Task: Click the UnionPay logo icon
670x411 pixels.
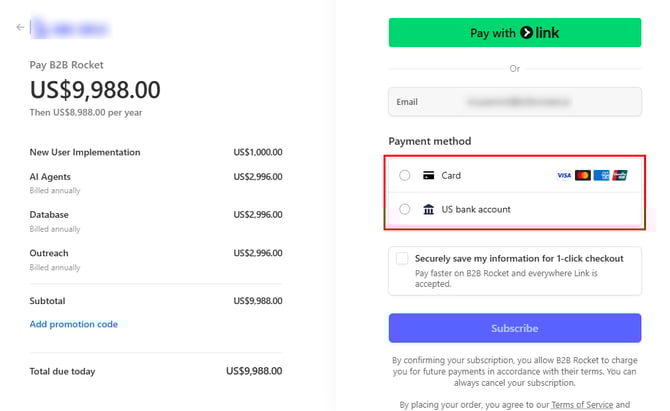Action: click(x=620, y=175)
